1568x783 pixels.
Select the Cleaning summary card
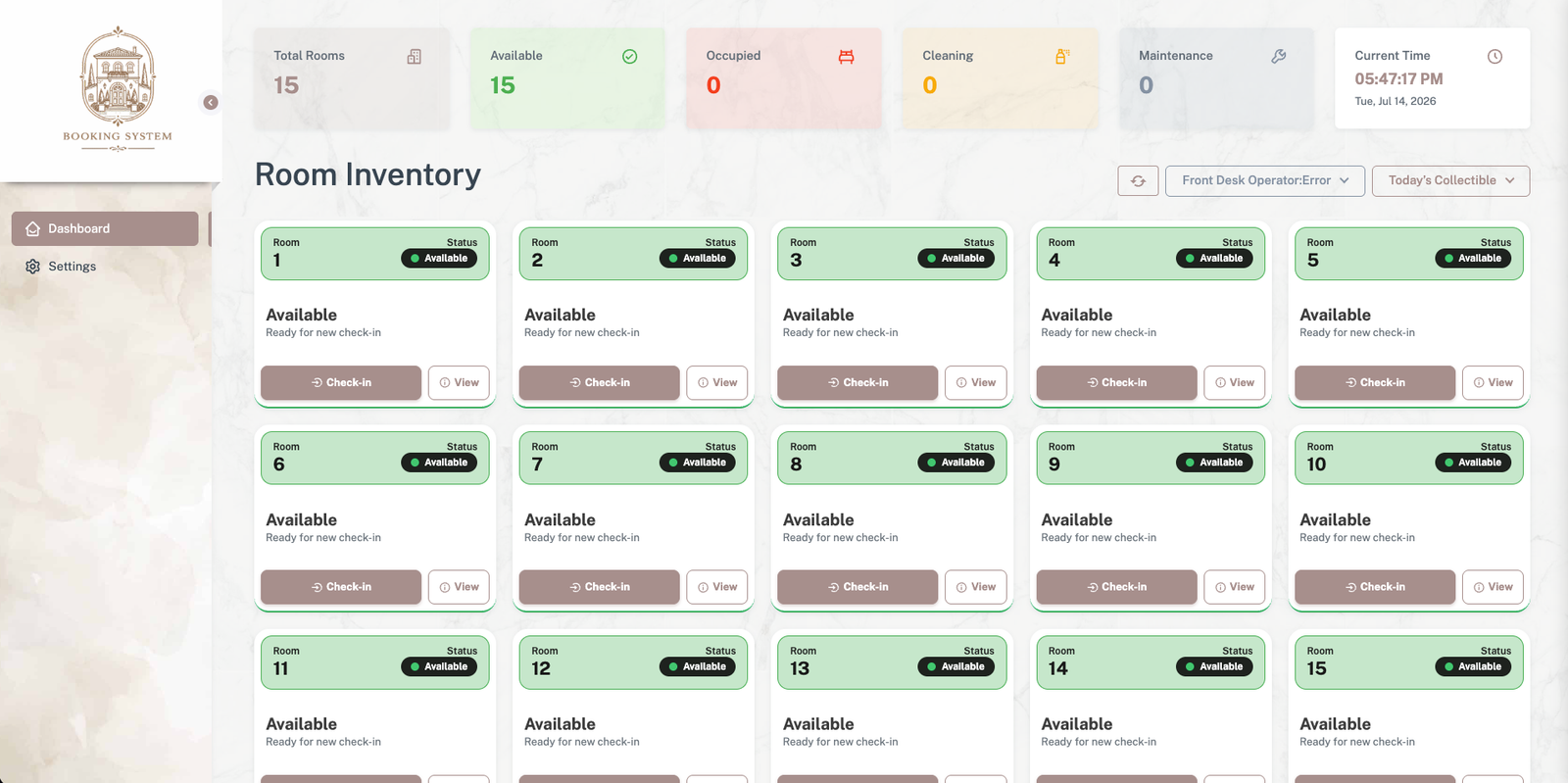point(1000,77)
